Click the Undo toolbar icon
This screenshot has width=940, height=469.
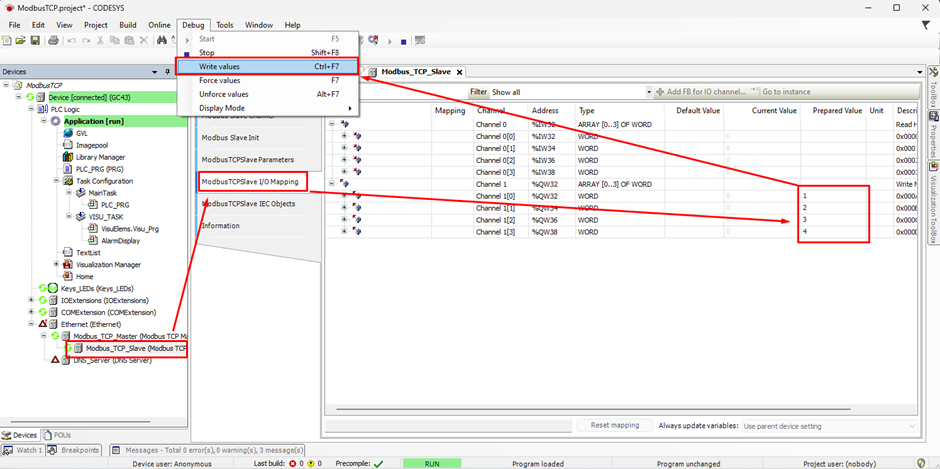click(x=71, y=41)
